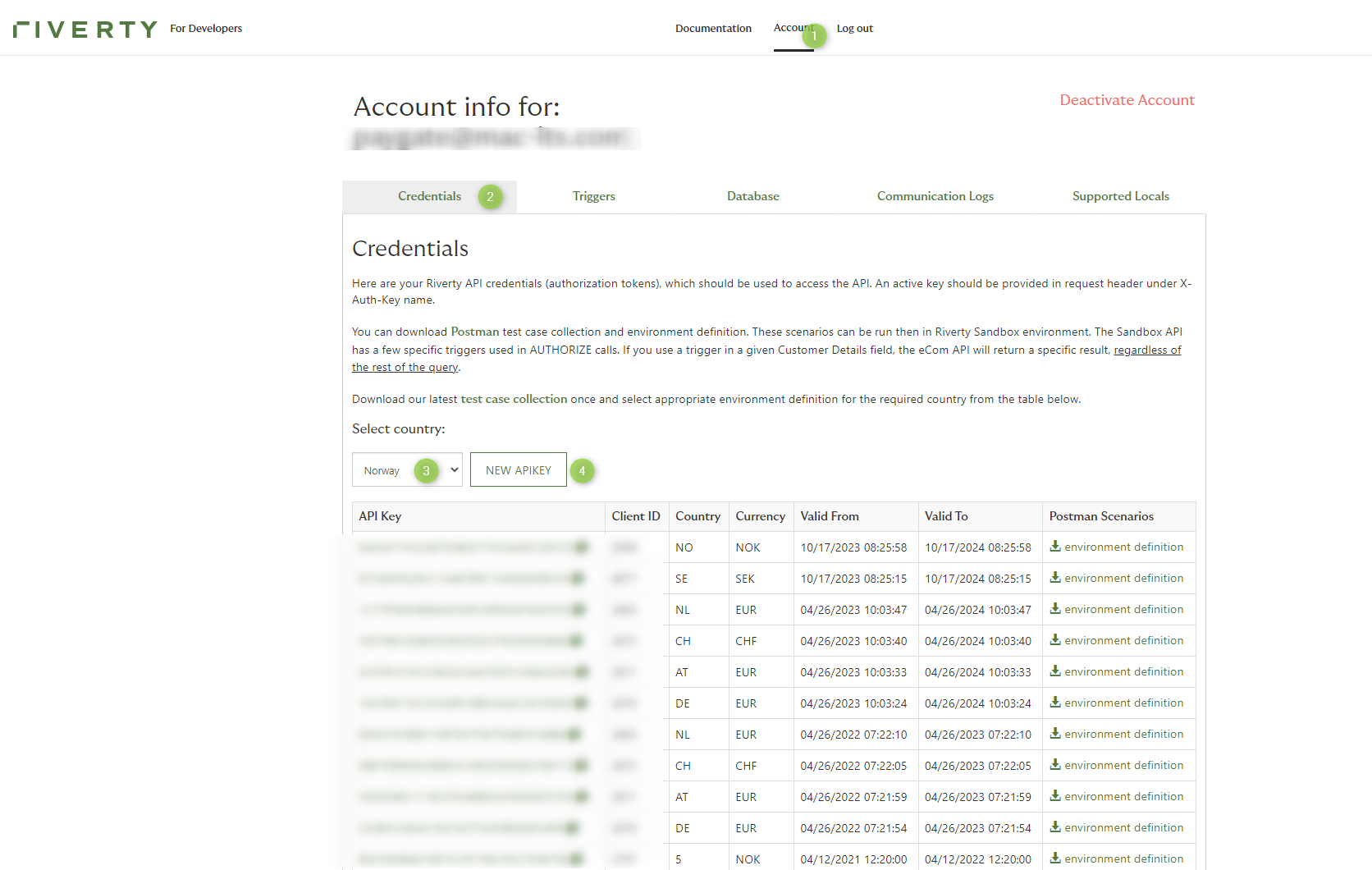Click download icon for CH 04/26/2023 10:03:40 row
The width and height of the screenshot is (1372, 870).
[x=1055, y=640]
